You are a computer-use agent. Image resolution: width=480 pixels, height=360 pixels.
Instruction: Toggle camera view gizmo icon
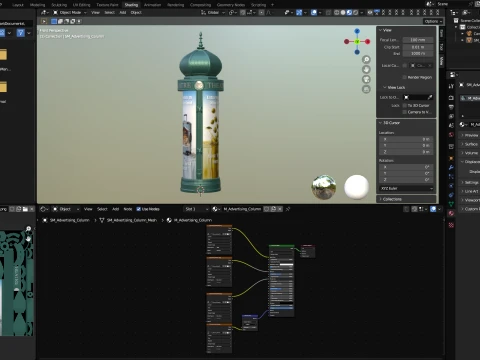(366, 79)
